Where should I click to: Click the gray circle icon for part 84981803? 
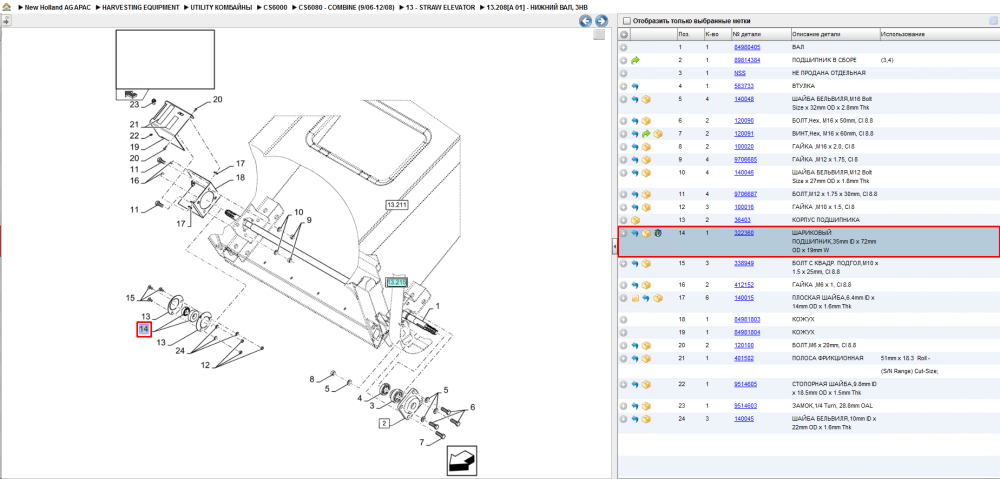[624, 320]
